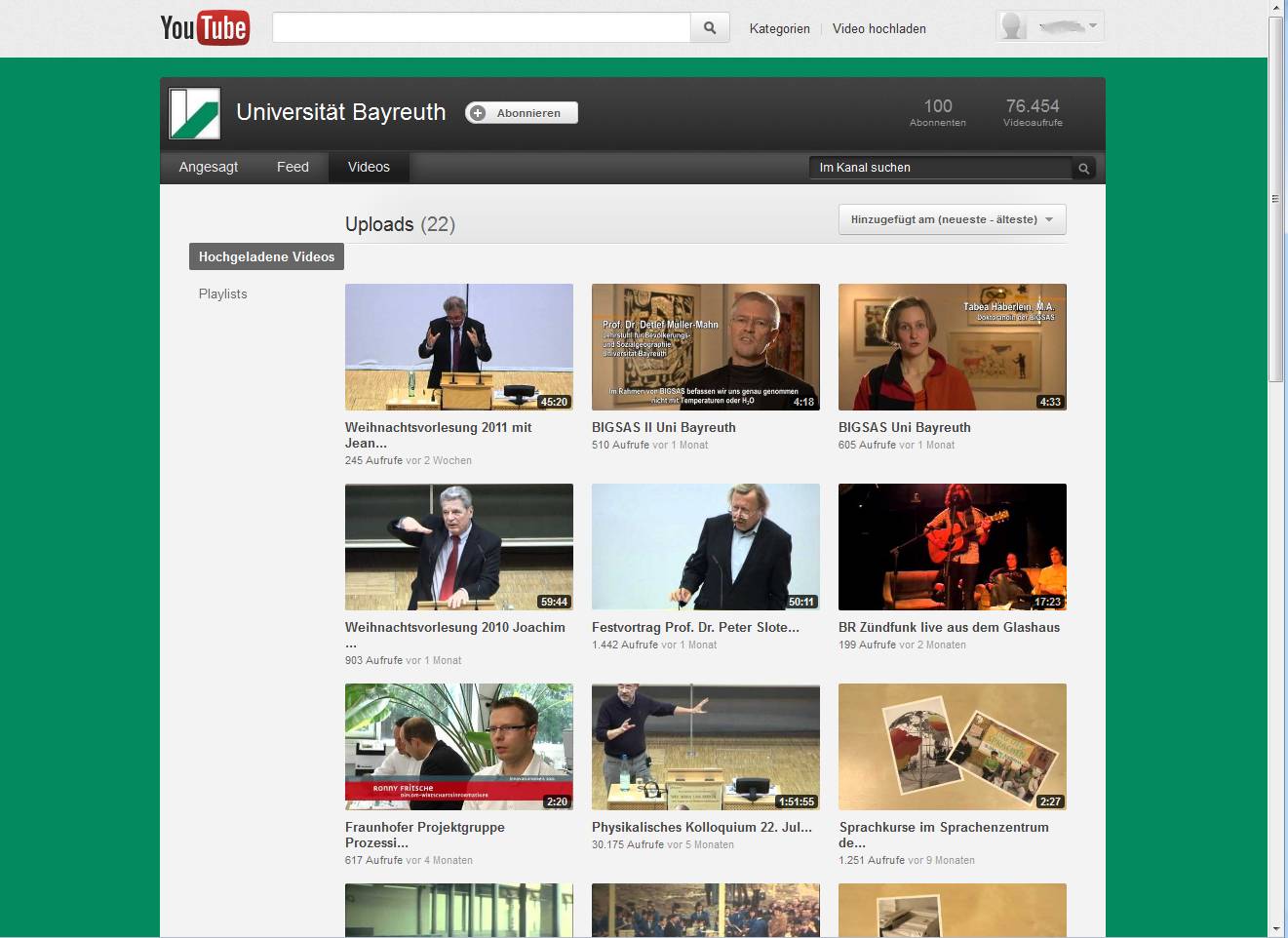
Task: Open Weihnachtsvorlesung 2011 video thumbnail
Action: [x=458, y=347]
